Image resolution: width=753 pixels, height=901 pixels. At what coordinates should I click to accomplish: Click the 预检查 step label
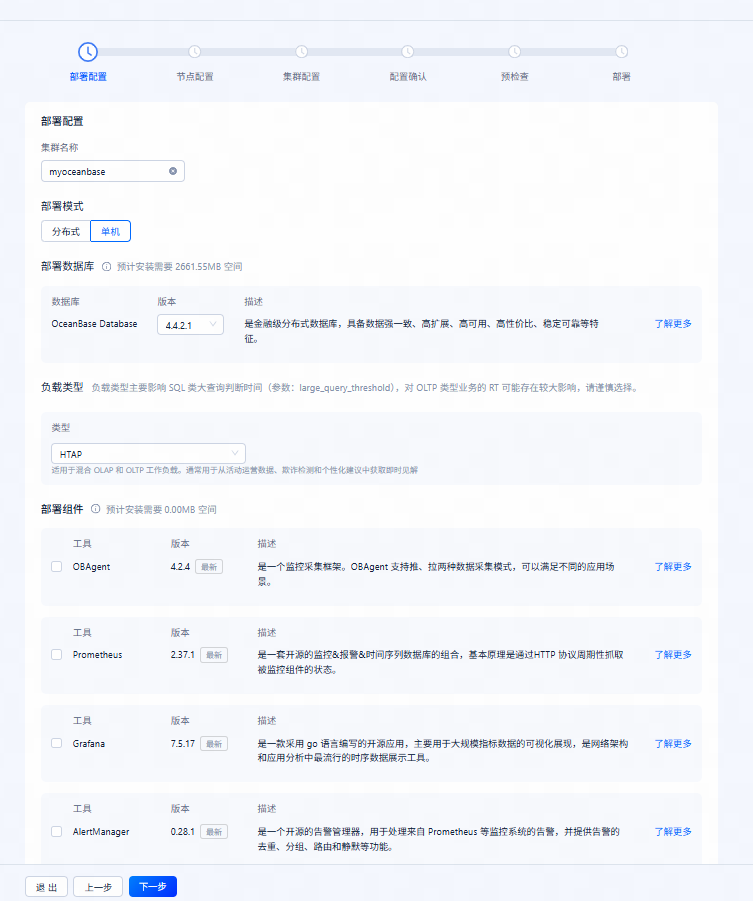pyautogui.click(x=514, y=76)
